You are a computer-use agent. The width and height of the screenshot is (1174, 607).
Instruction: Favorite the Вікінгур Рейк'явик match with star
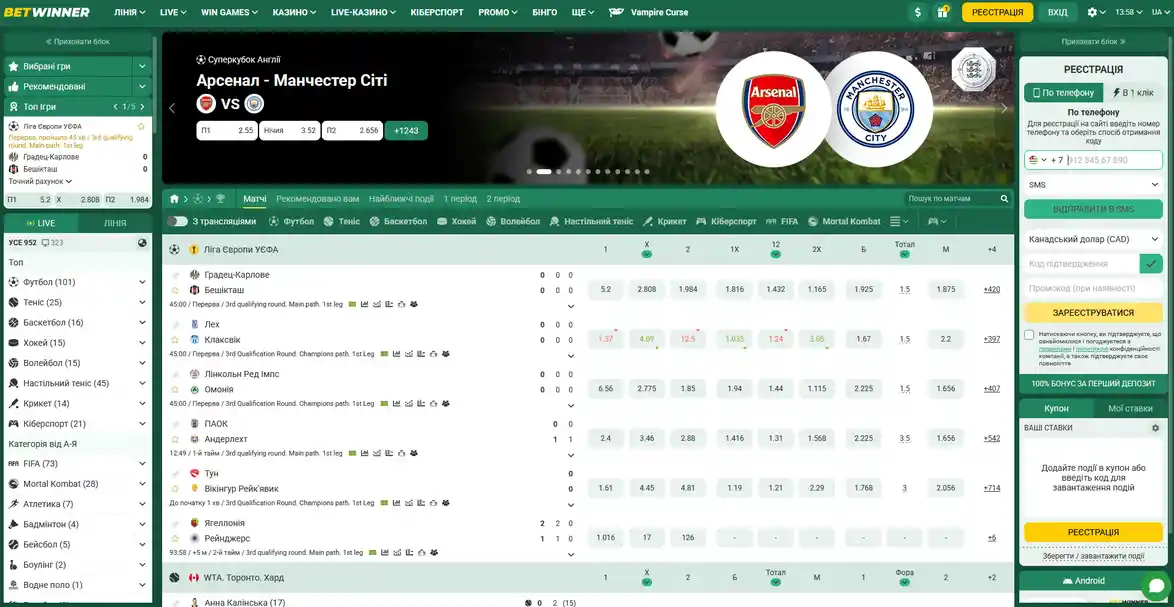(175, 489)
